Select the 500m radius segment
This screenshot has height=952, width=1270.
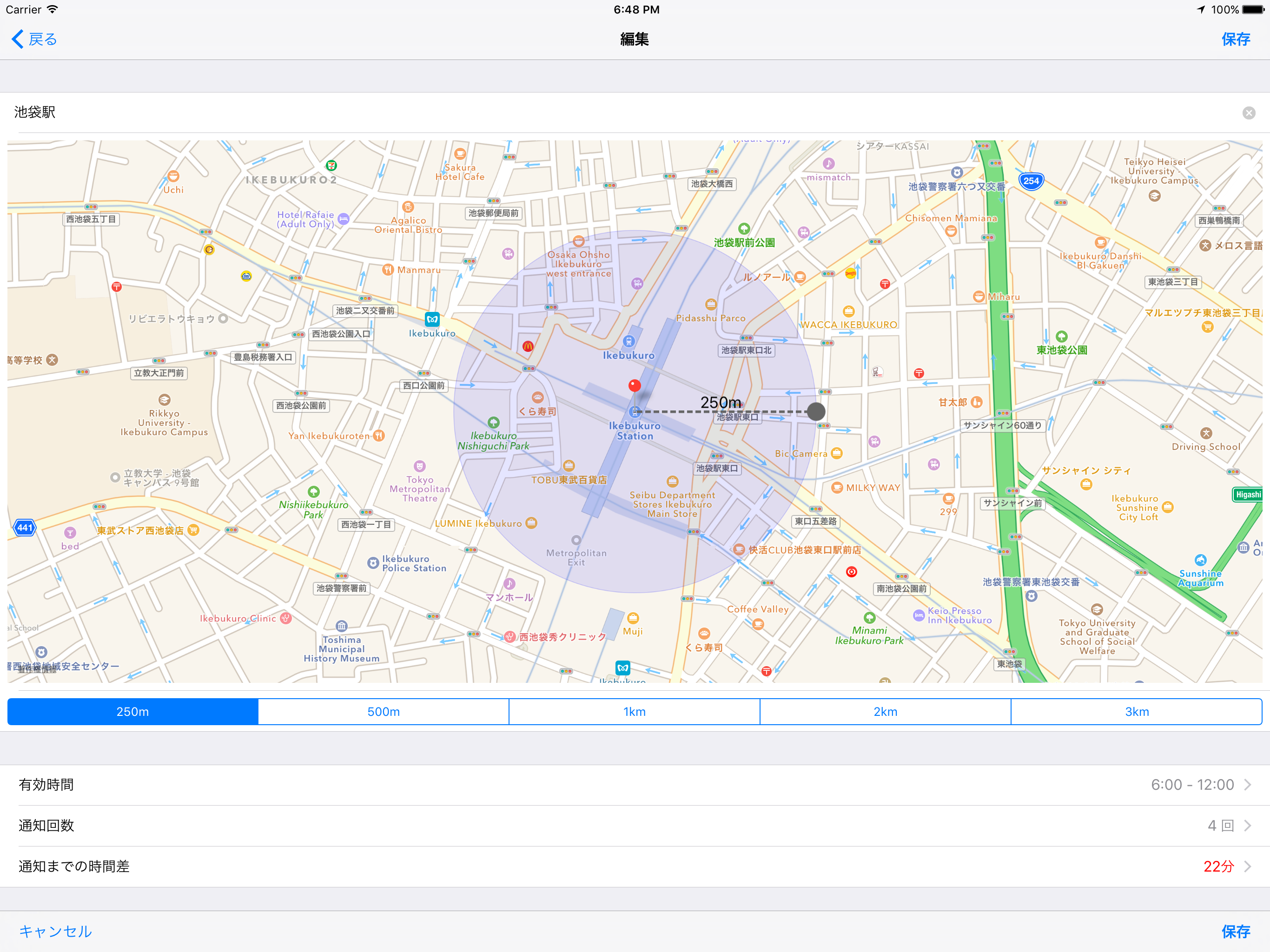(383, 711)
